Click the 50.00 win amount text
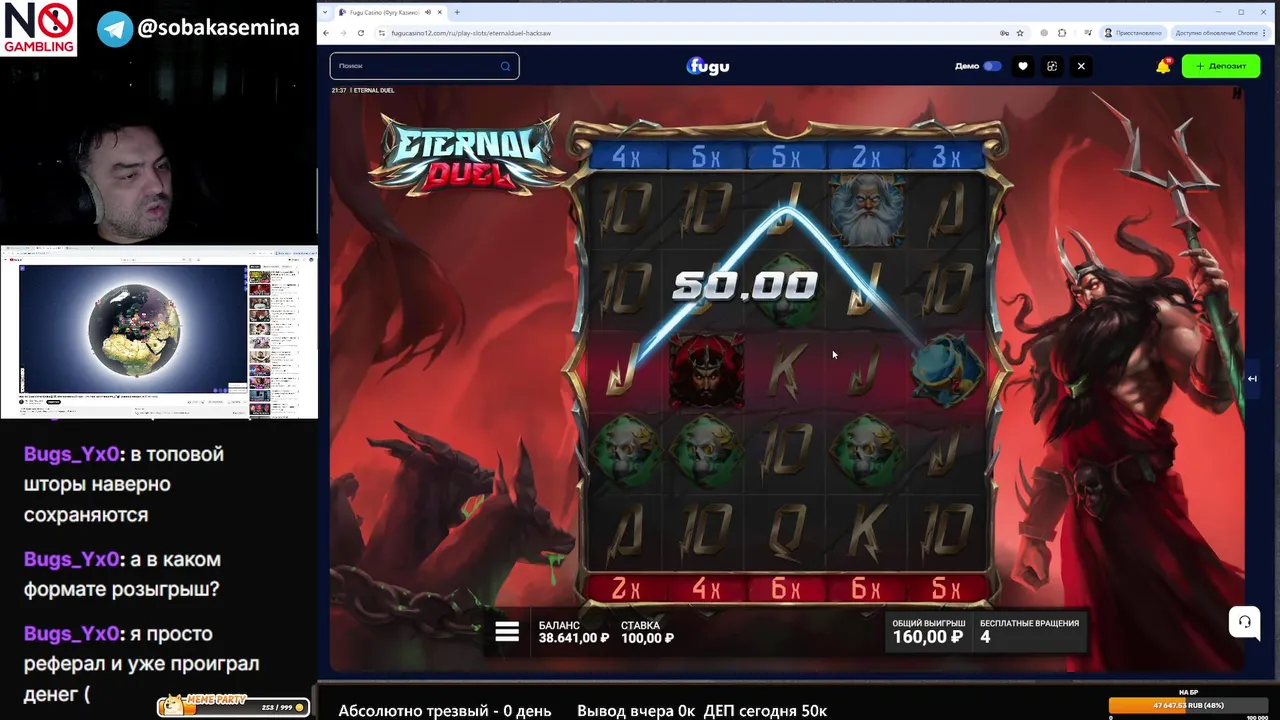Viewport: 1280px width, 720px height. pos(745,285)
